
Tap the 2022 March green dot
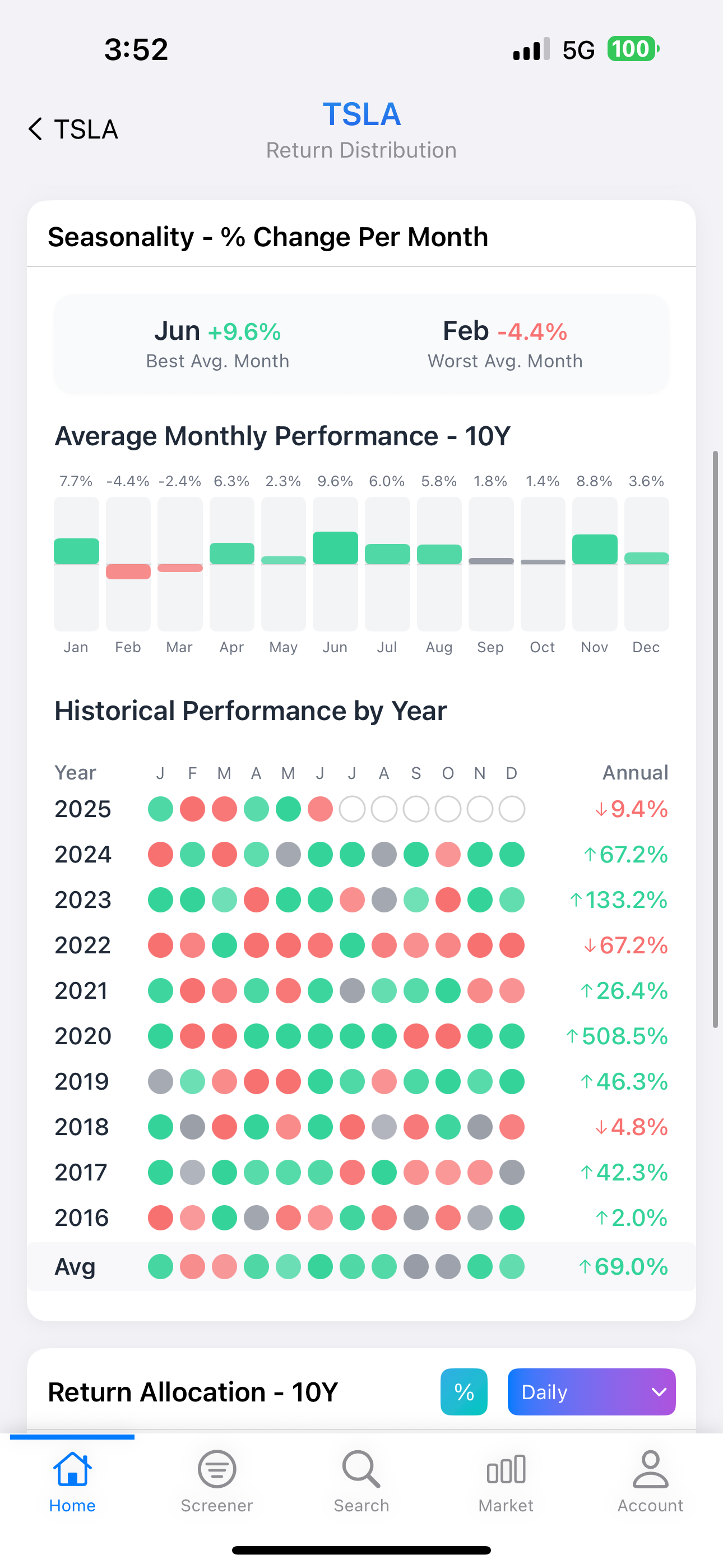[x=225, y=946]
